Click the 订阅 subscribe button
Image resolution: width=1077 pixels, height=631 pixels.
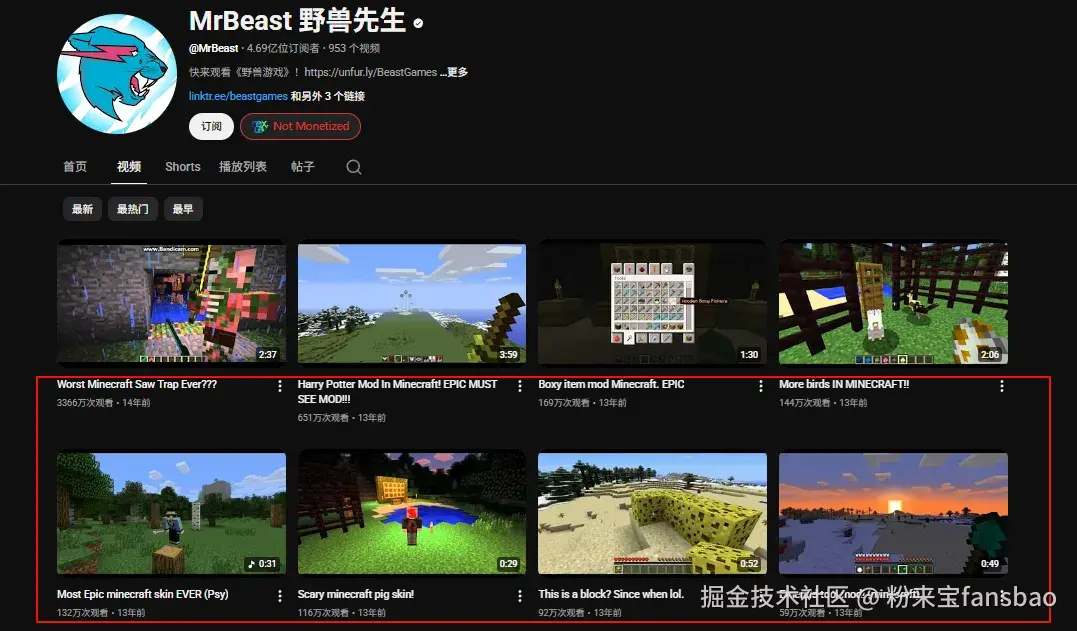[x=212, y=126]
